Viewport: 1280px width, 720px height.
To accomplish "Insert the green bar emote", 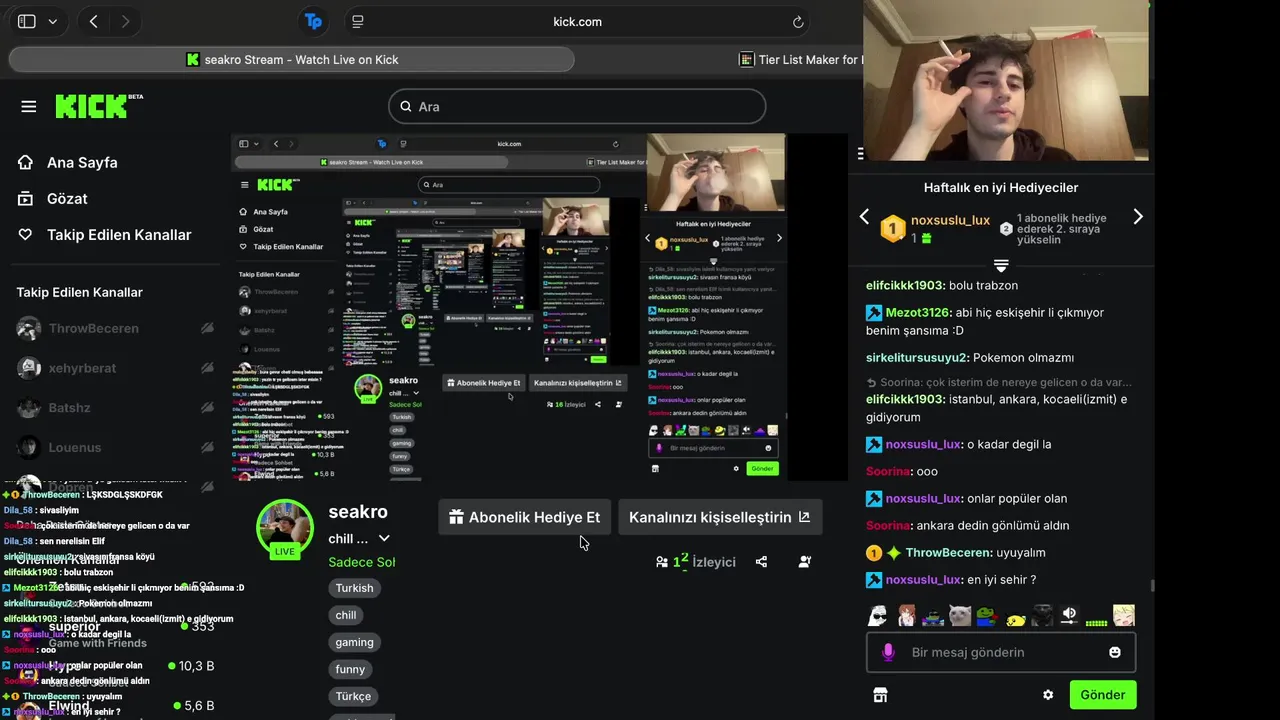I will (x=1096, y=622).
